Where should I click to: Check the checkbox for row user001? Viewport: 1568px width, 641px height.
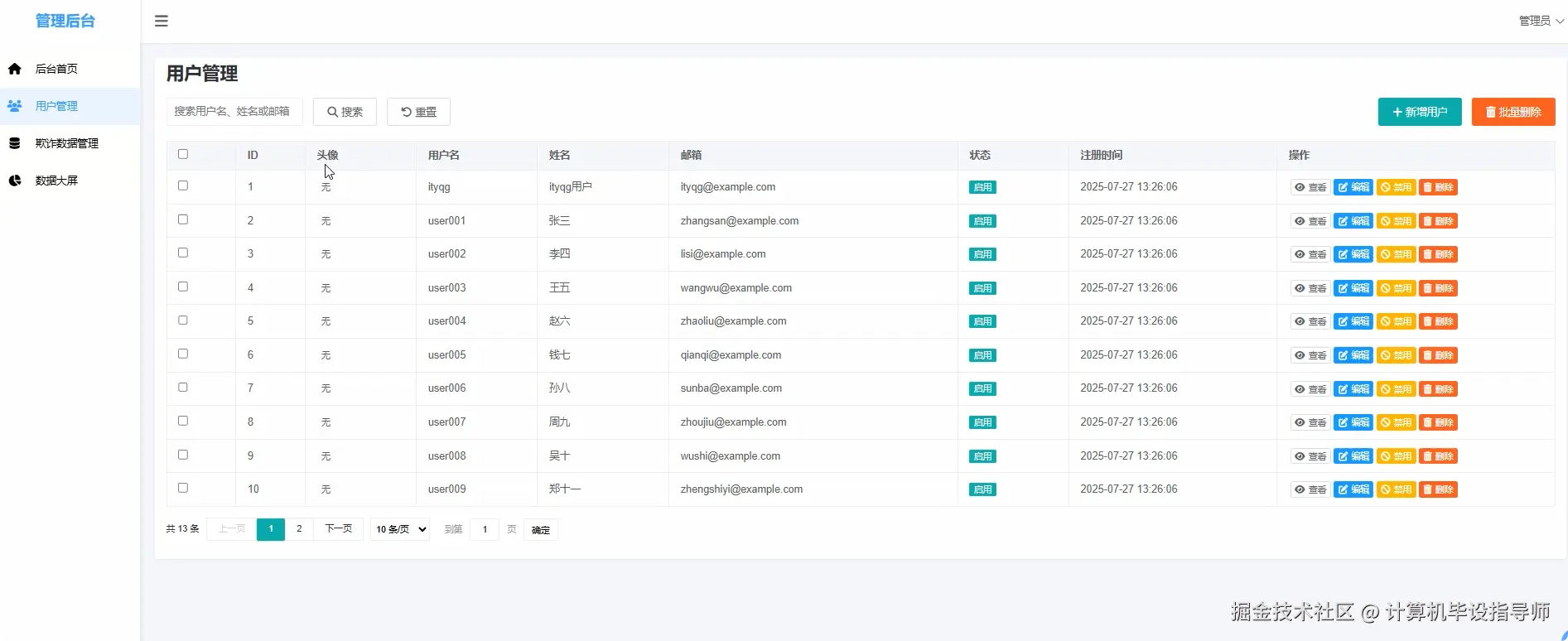183,219
